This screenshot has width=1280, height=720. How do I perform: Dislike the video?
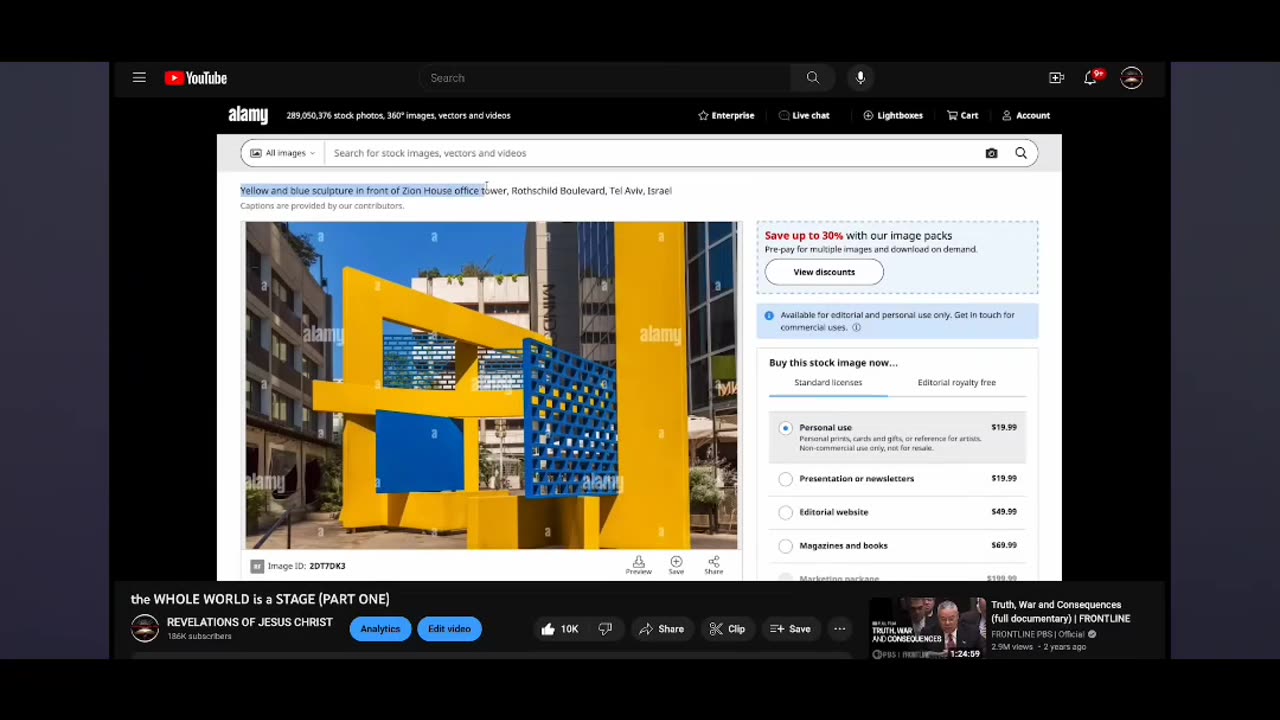pos(605,629)
